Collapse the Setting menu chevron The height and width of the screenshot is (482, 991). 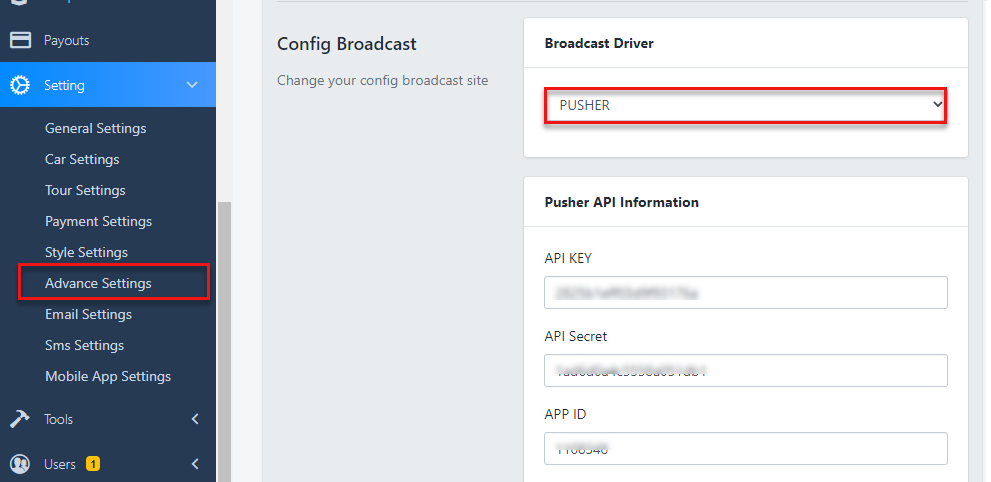193,86
